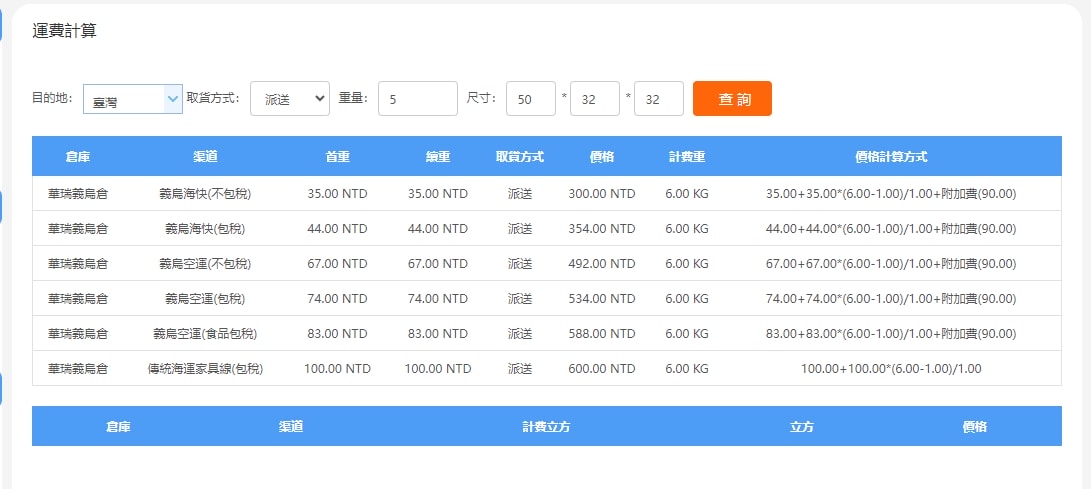
Task: Select the 傳統海運家具線(包稅) channel cell
Action: (x=205, y=369)
